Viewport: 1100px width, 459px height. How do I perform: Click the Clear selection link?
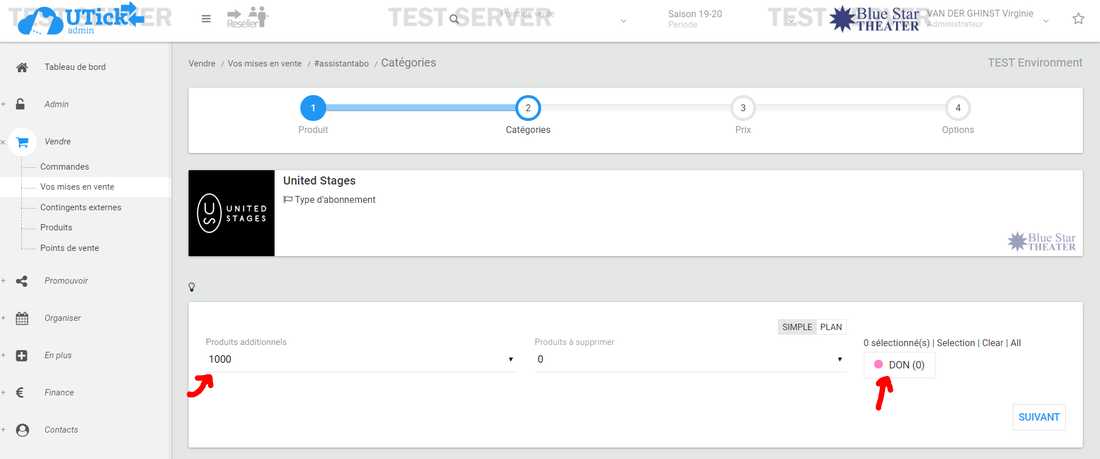click(x=992, y=343)
